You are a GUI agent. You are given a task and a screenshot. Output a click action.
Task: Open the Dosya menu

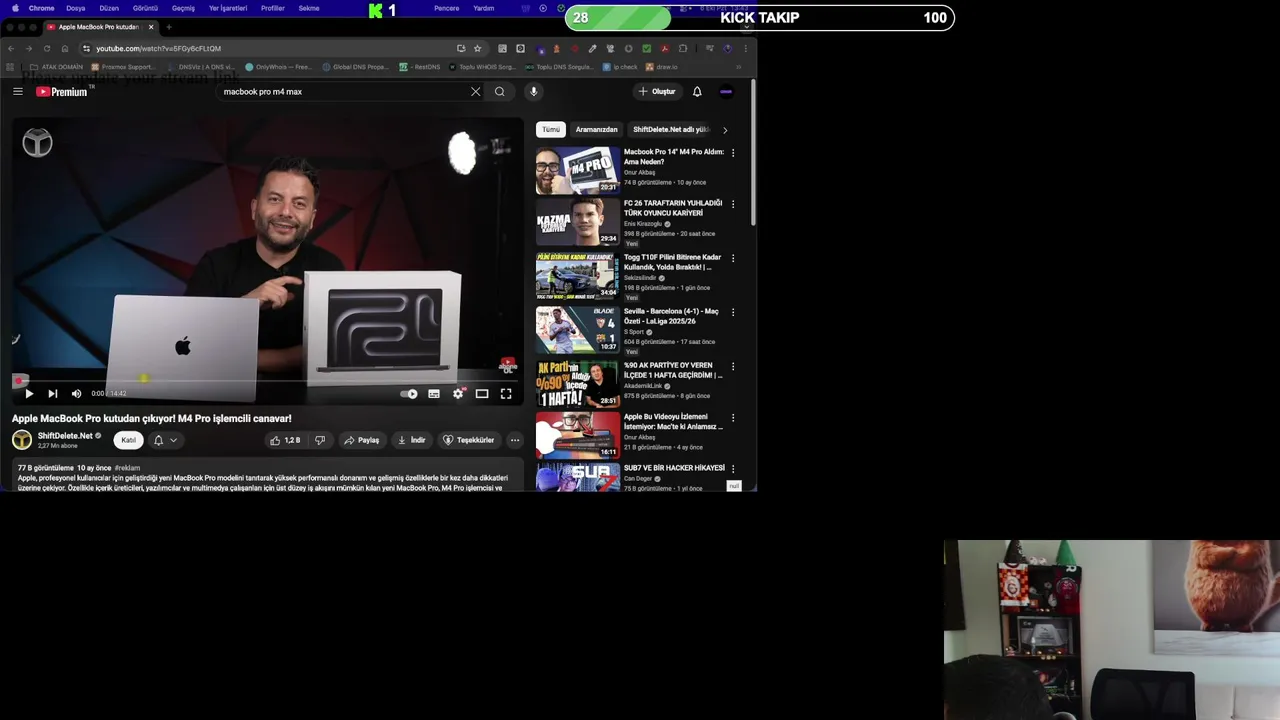pos(76,8)
